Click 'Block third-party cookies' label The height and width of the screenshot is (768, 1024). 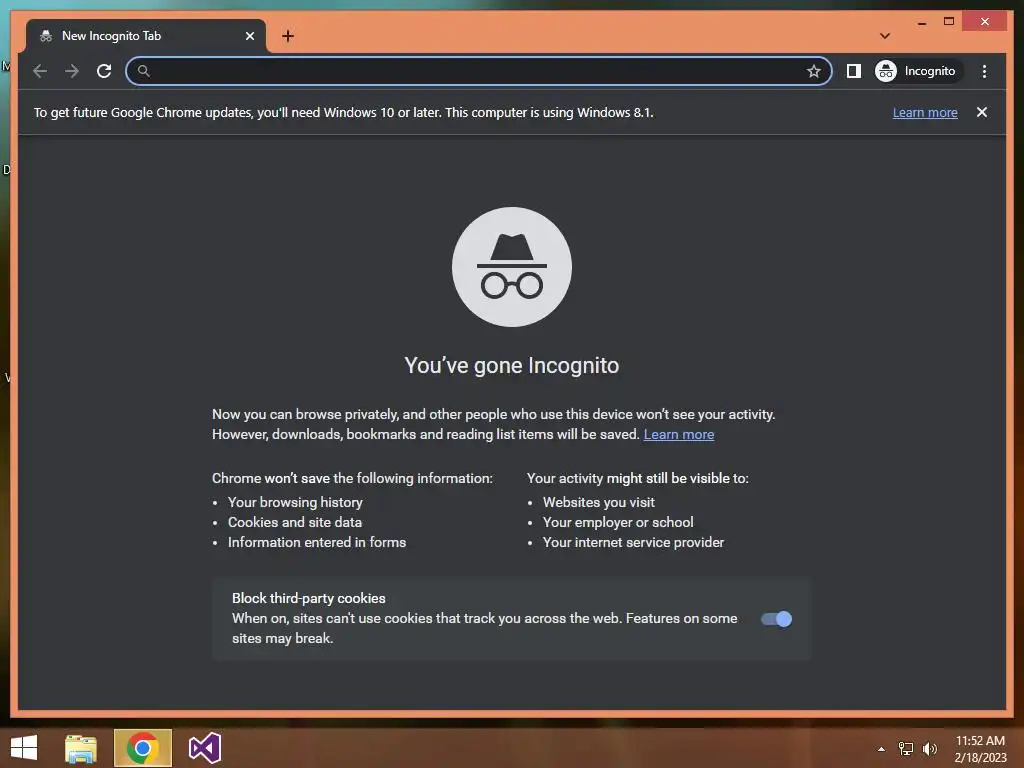coord(308,598)
